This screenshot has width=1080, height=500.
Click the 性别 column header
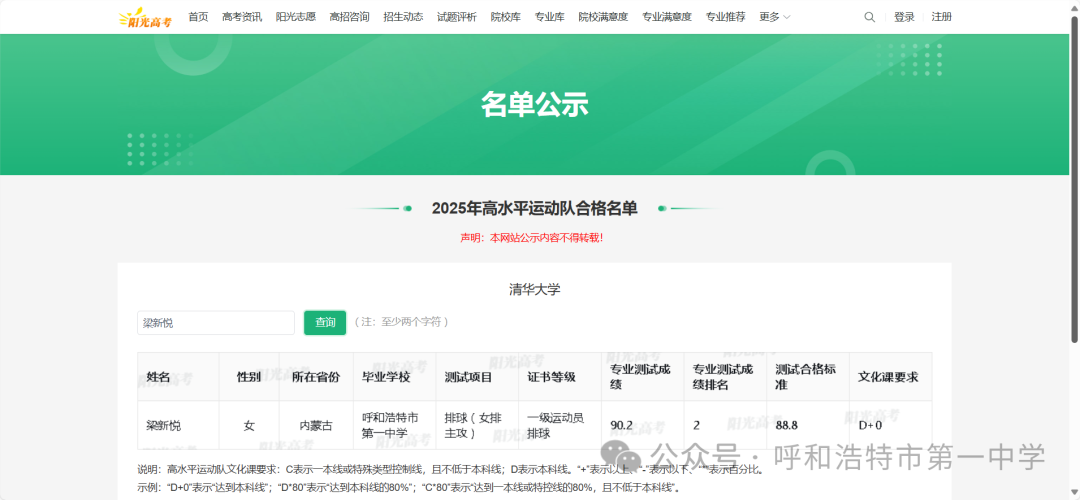coord(249,377)
